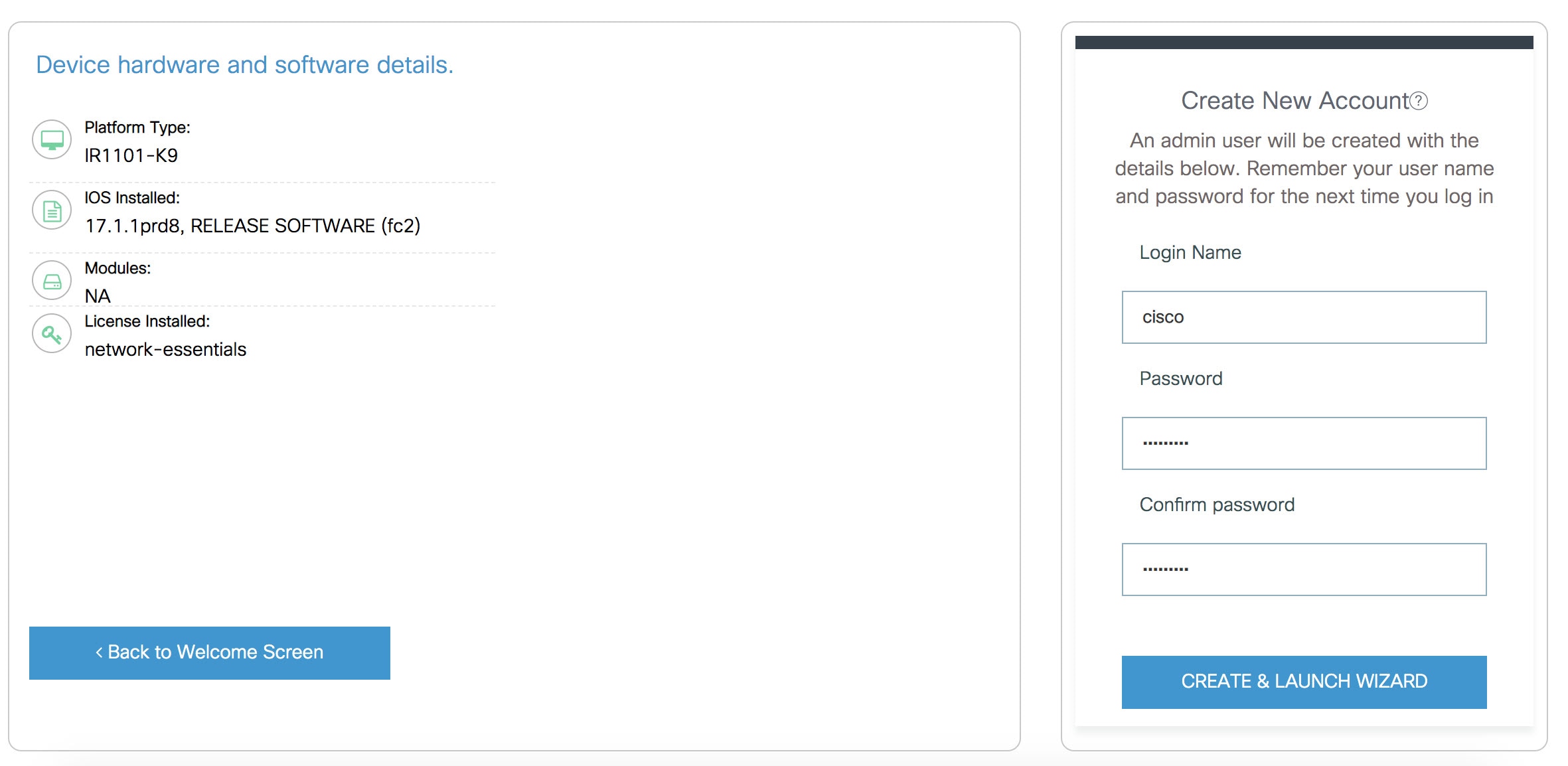Click the network-essentials license value

[x=165, y=349]
